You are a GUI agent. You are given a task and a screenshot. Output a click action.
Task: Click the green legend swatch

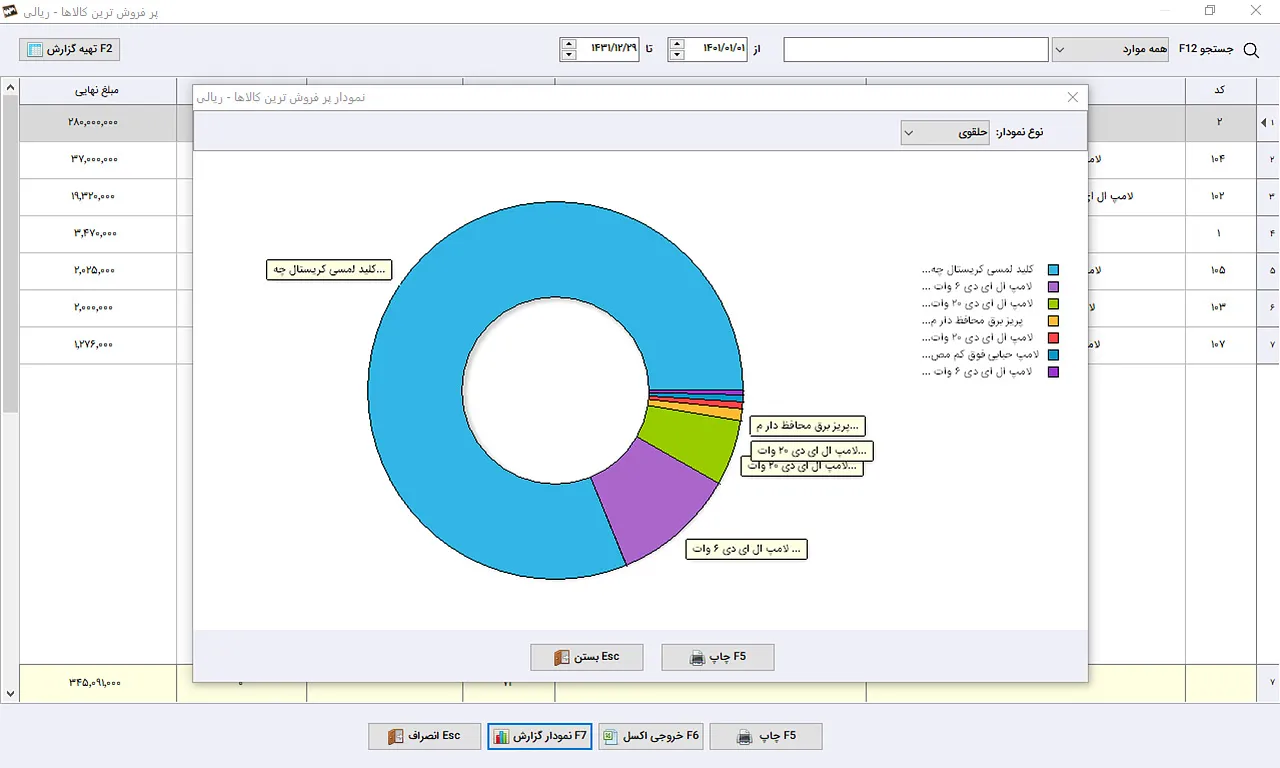(1053, 304)
